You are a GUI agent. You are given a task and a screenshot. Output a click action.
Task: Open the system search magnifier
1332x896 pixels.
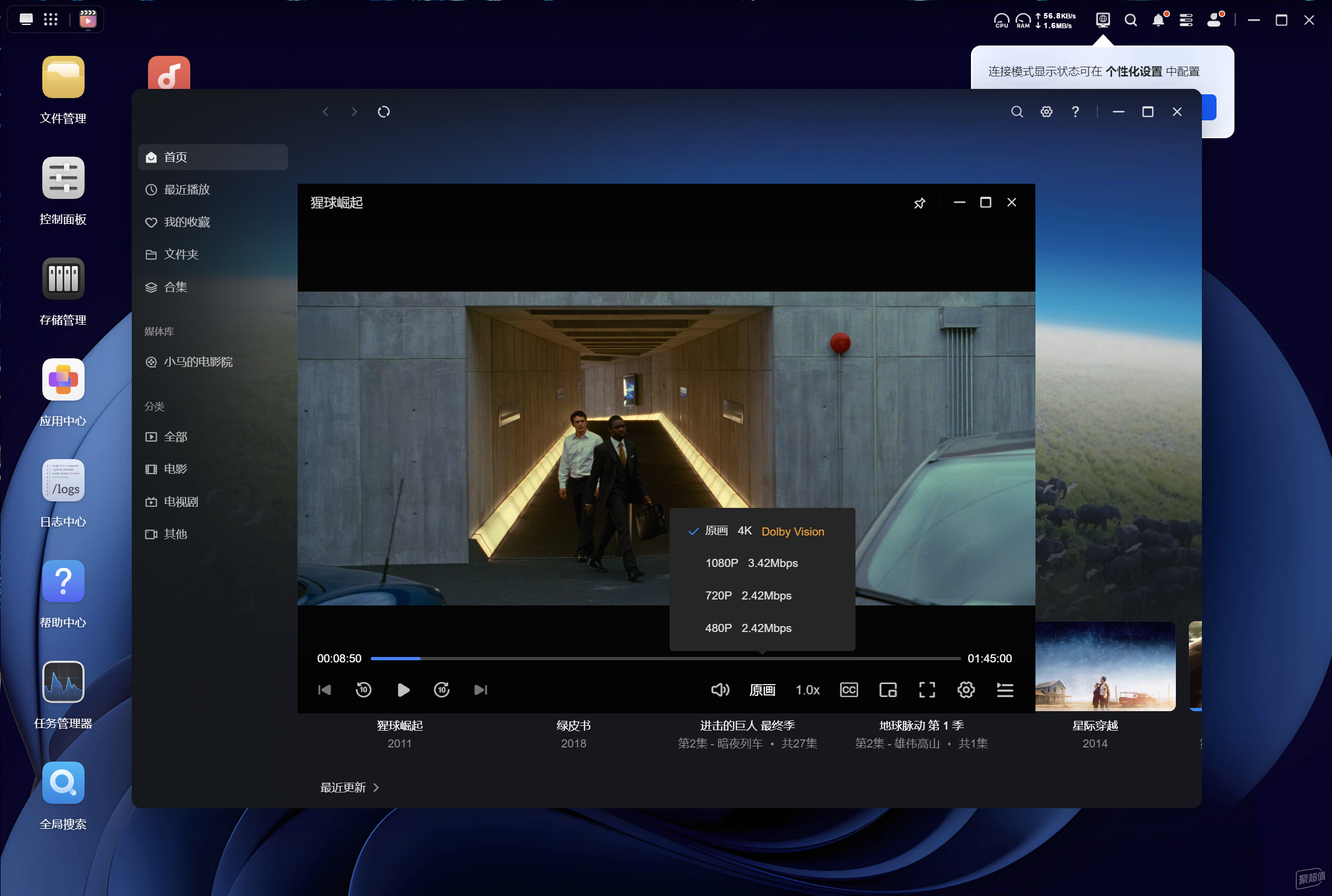[x=1130, y=20]
